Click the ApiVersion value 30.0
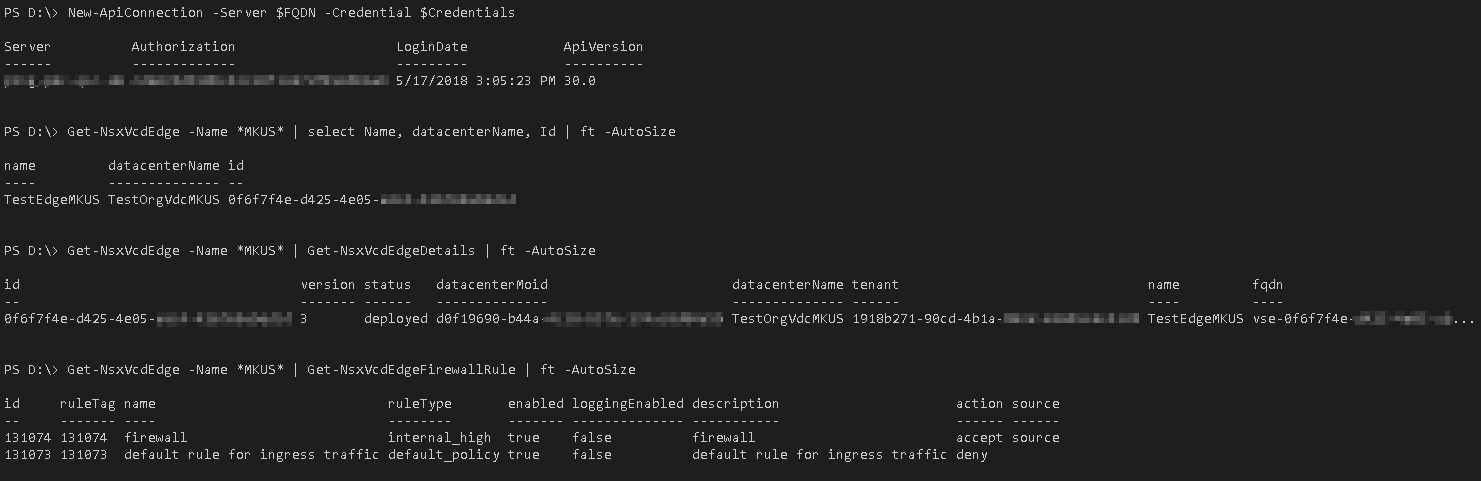Viewport: 1481px width, 481px height. coord(580,81)
